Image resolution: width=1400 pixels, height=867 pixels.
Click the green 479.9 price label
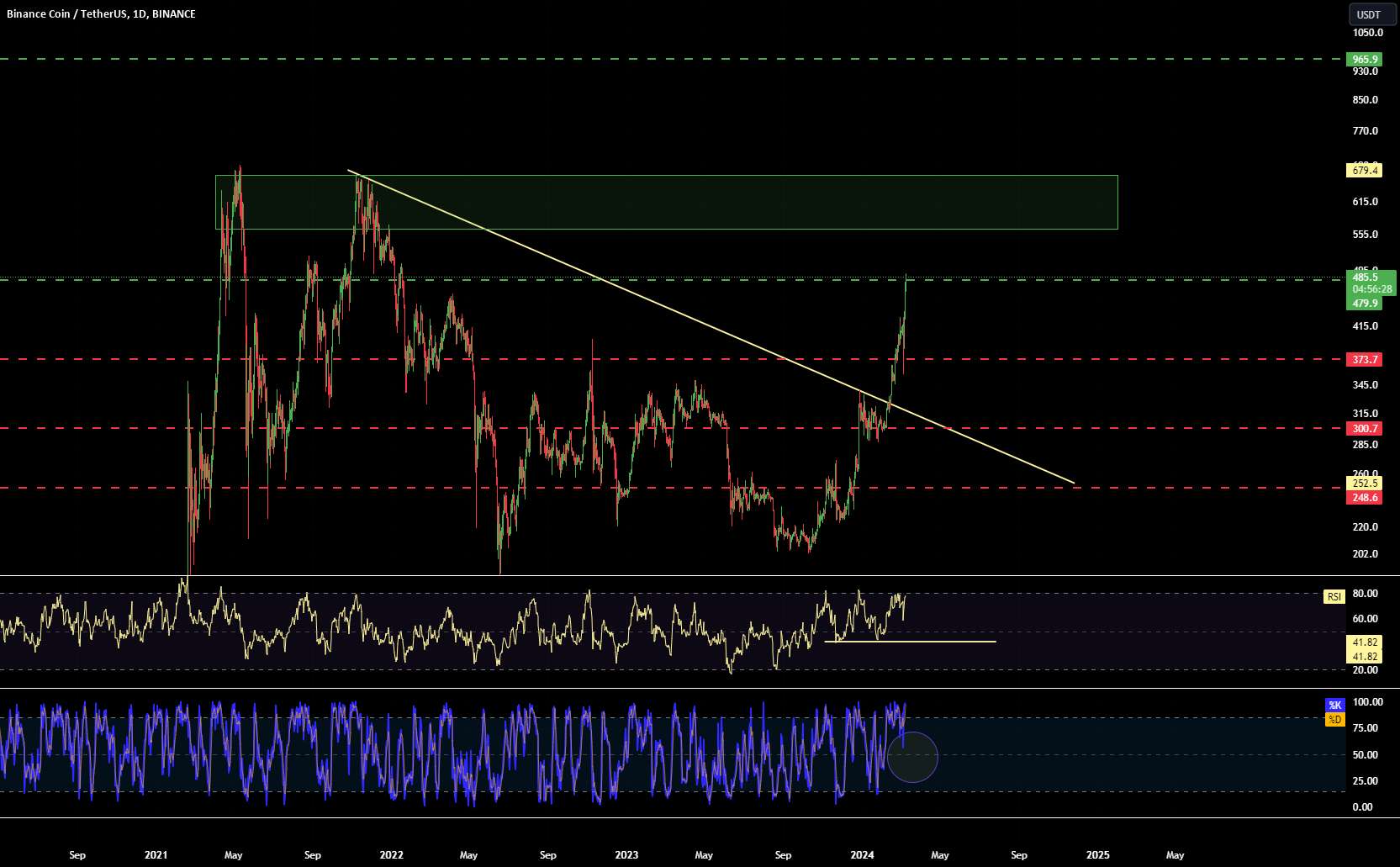tap(1365, 304)
